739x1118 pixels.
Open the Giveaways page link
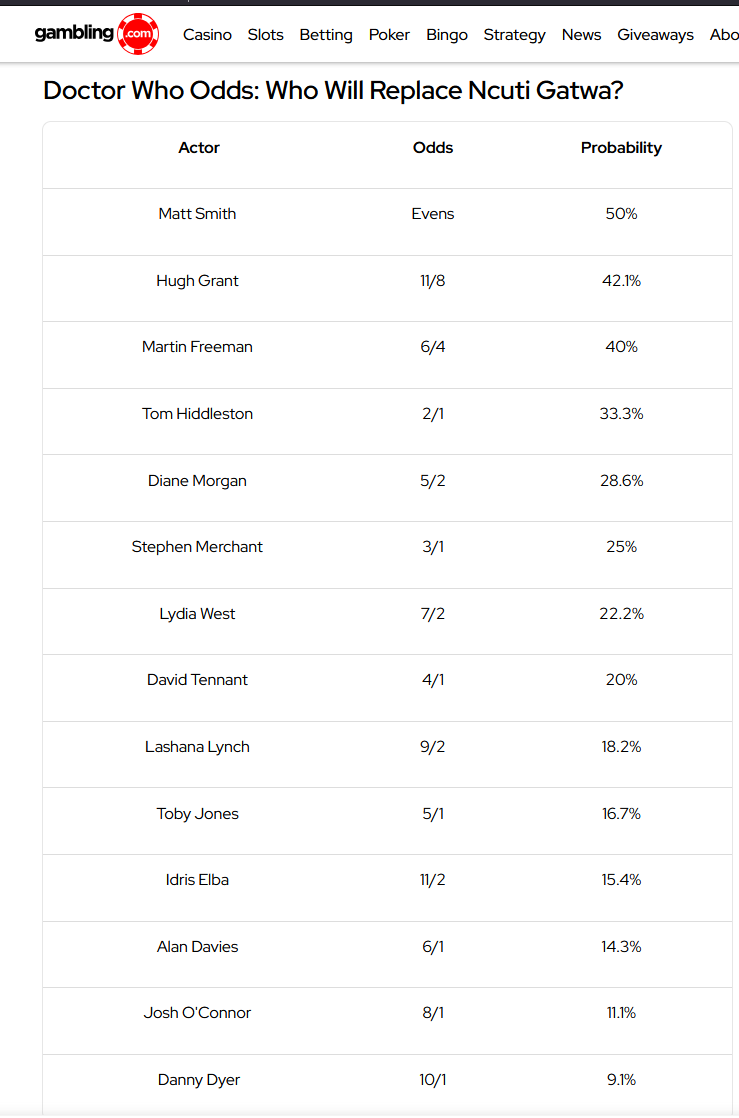pyautogui.click(x=656, y=35)
